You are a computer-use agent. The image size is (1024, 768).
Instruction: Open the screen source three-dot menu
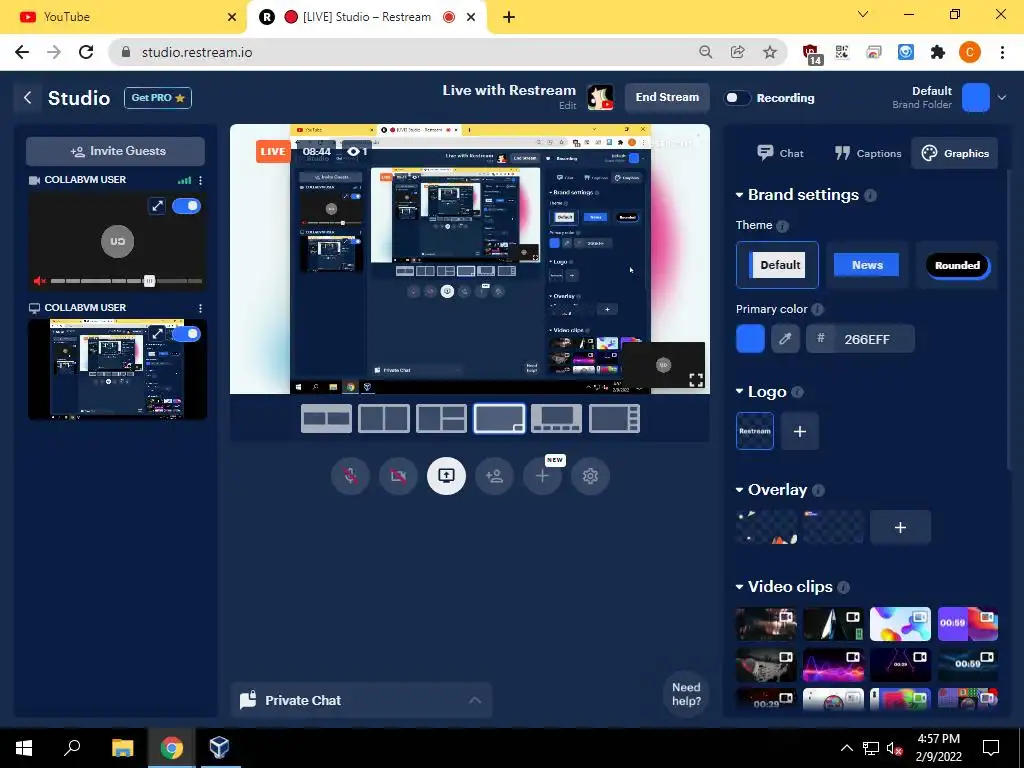pyautogui.click(x=200, y=308)
